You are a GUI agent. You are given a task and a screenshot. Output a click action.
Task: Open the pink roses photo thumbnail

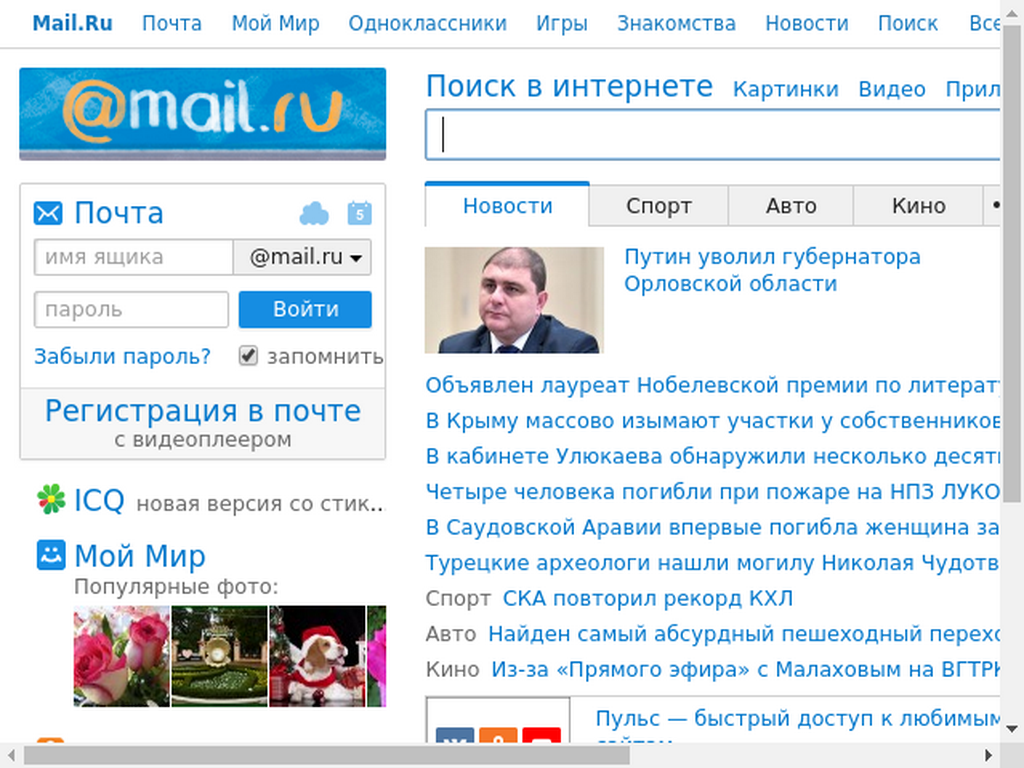pos(121,656)
